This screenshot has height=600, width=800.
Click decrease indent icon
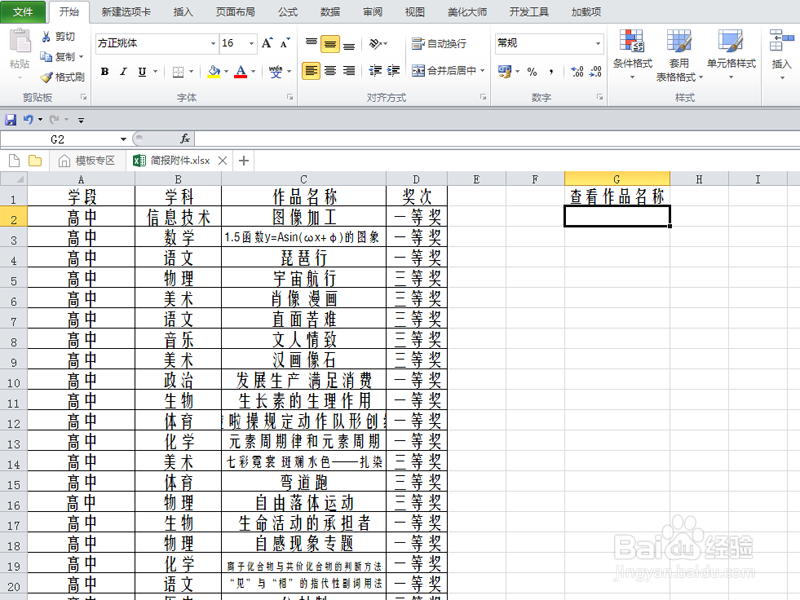tap(375, 71)
